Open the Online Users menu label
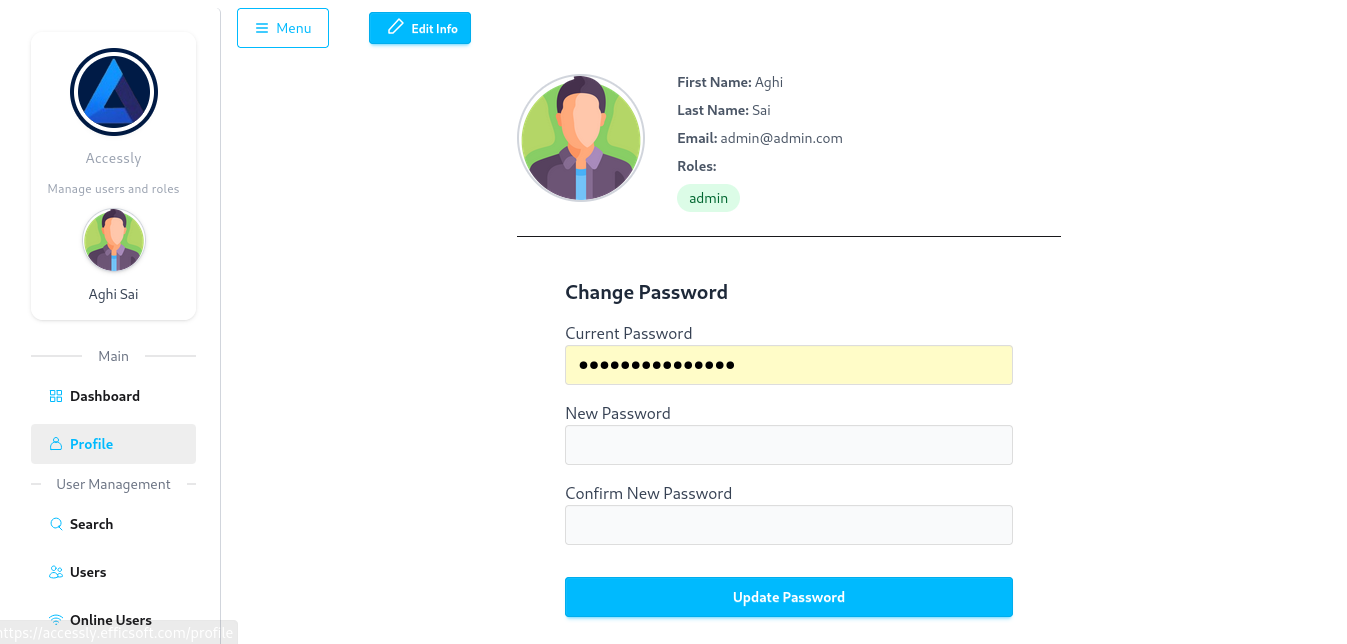The height and width of the screenshot is (644, 1347). (111, 620)
